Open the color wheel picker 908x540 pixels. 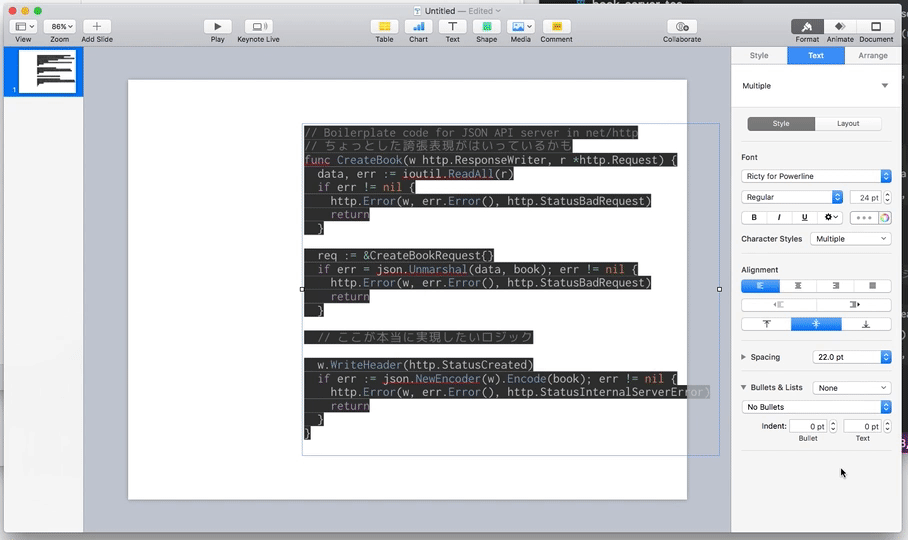[885, 218]
